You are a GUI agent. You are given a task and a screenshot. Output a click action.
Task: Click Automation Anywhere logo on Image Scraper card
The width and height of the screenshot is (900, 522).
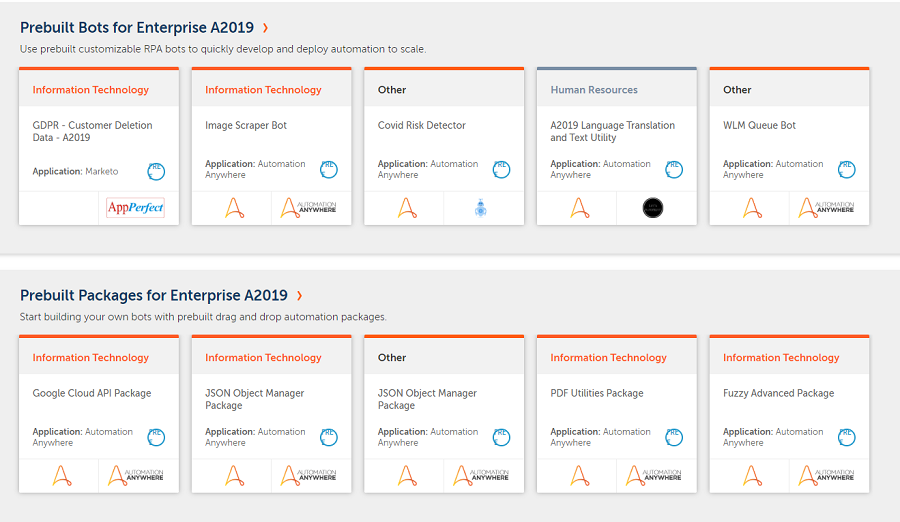pos(309,208)
